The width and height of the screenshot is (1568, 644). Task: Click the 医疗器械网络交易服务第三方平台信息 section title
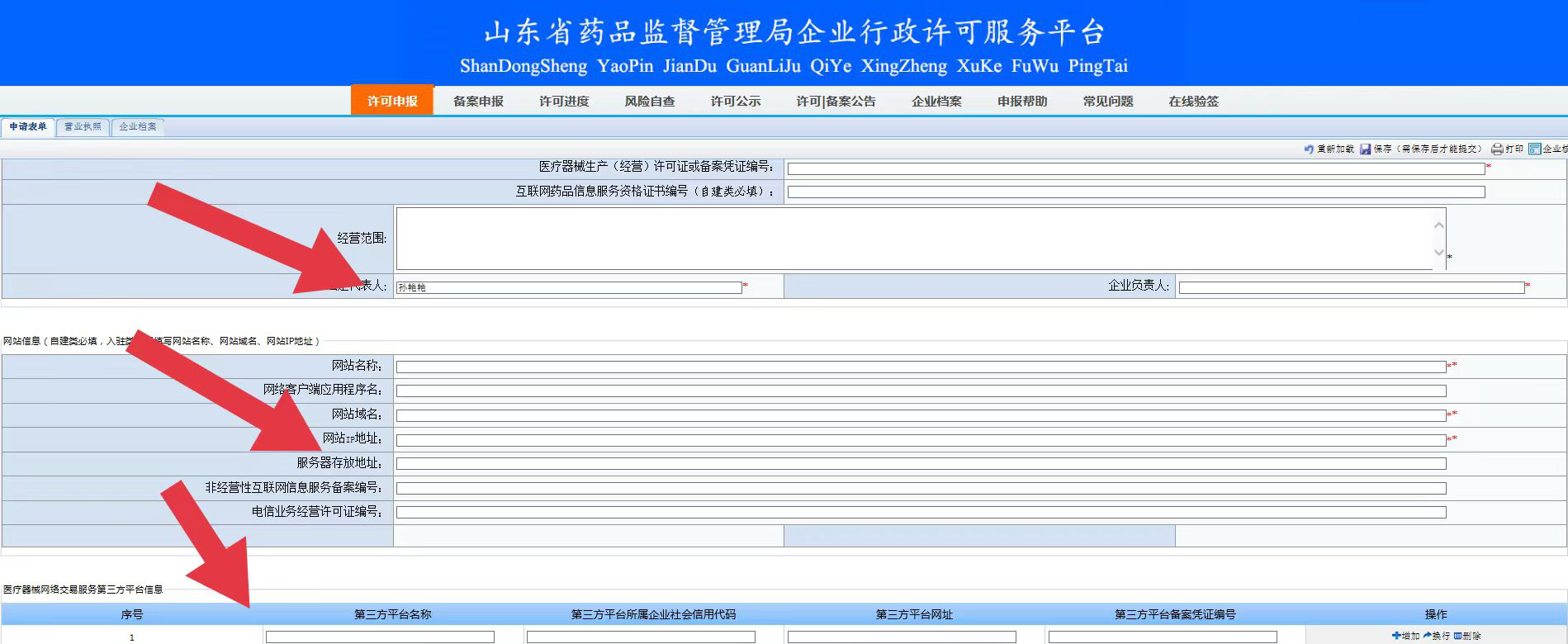(83, 590)
